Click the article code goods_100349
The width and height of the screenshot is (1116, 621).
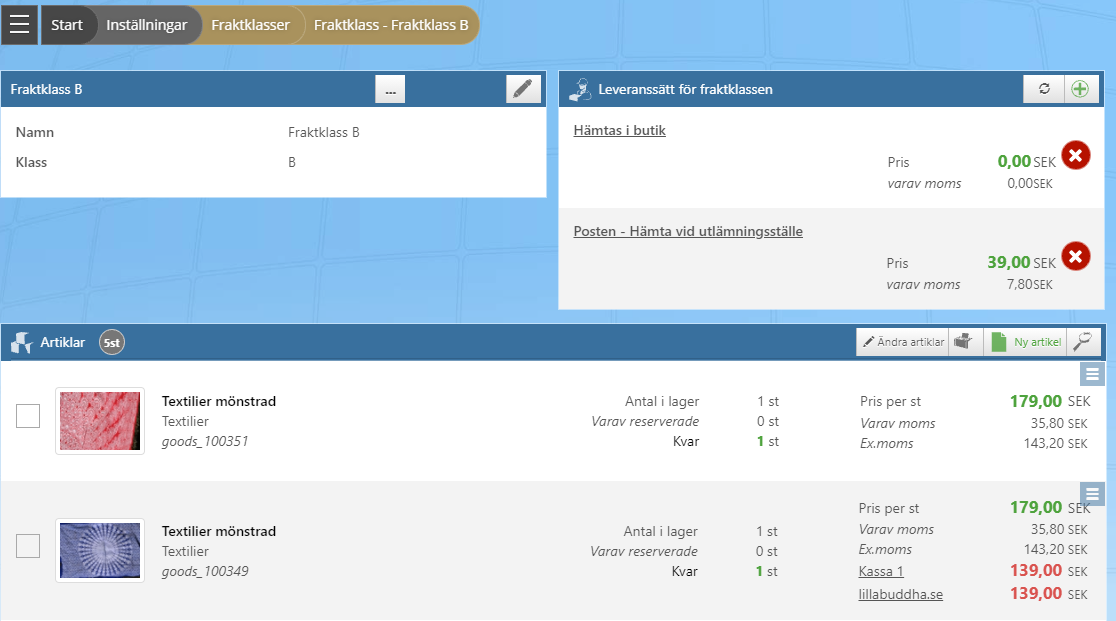pyautogui.click(x=205, y=571)
